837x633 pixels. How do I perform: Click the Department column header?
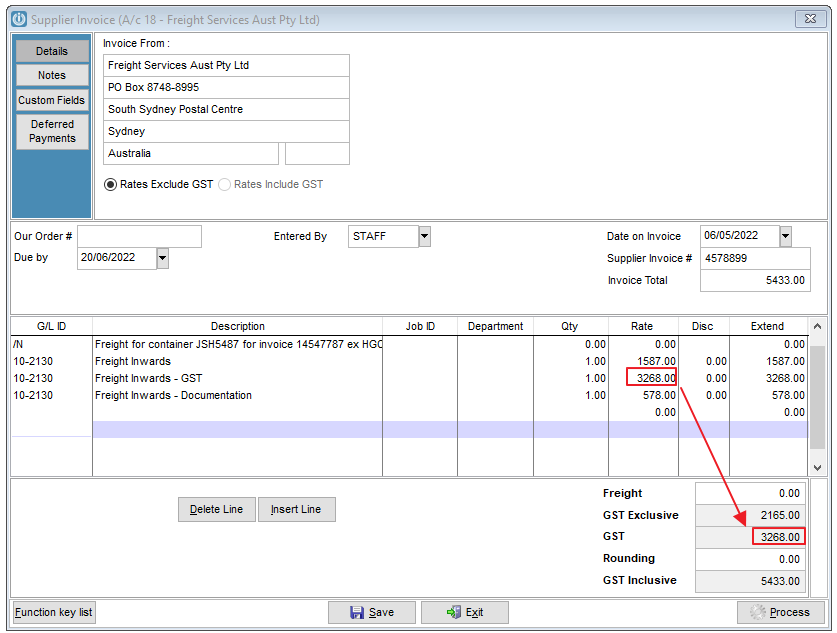(x=495, y=327)
